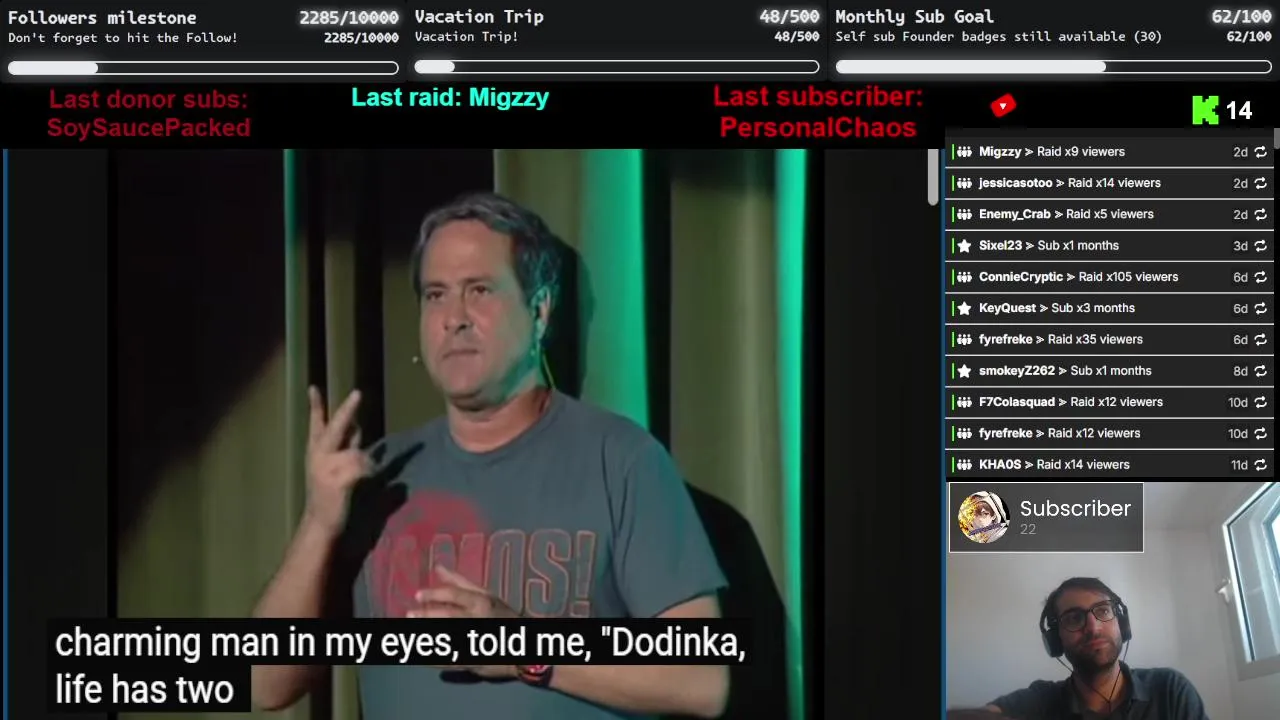Replay the Migzzy raid alert
1280x720 pixels.
pos(1261,152)
